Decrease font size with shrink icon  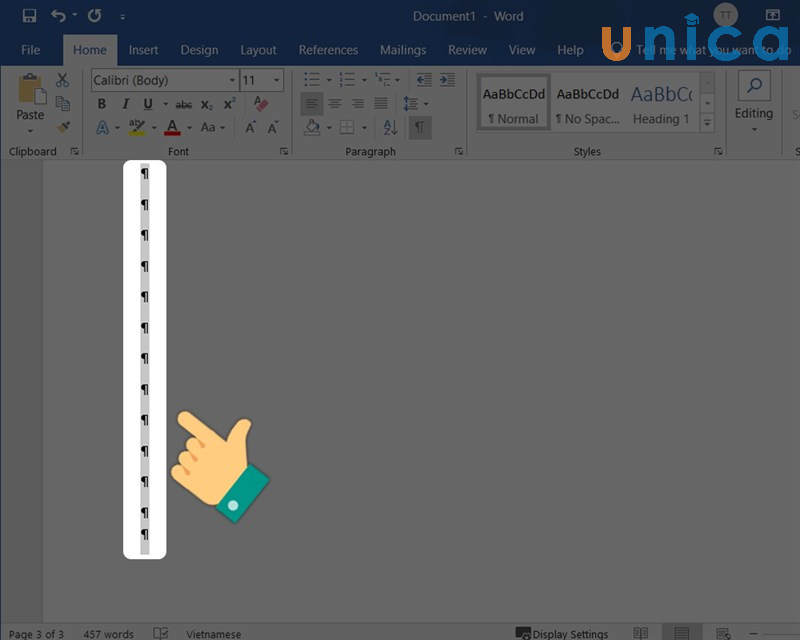click(272, 128)
